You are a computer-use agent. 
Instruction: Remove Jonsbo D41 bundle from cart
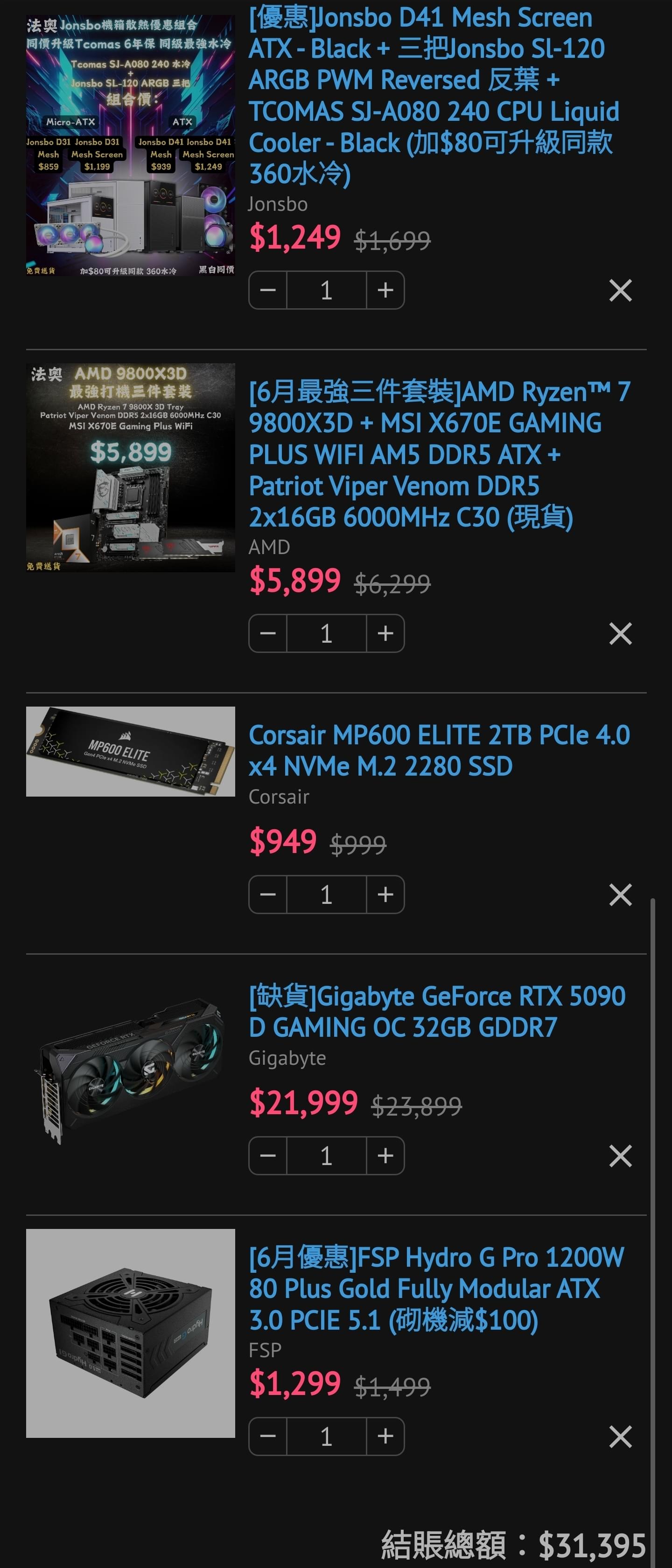tap(620, 291)
